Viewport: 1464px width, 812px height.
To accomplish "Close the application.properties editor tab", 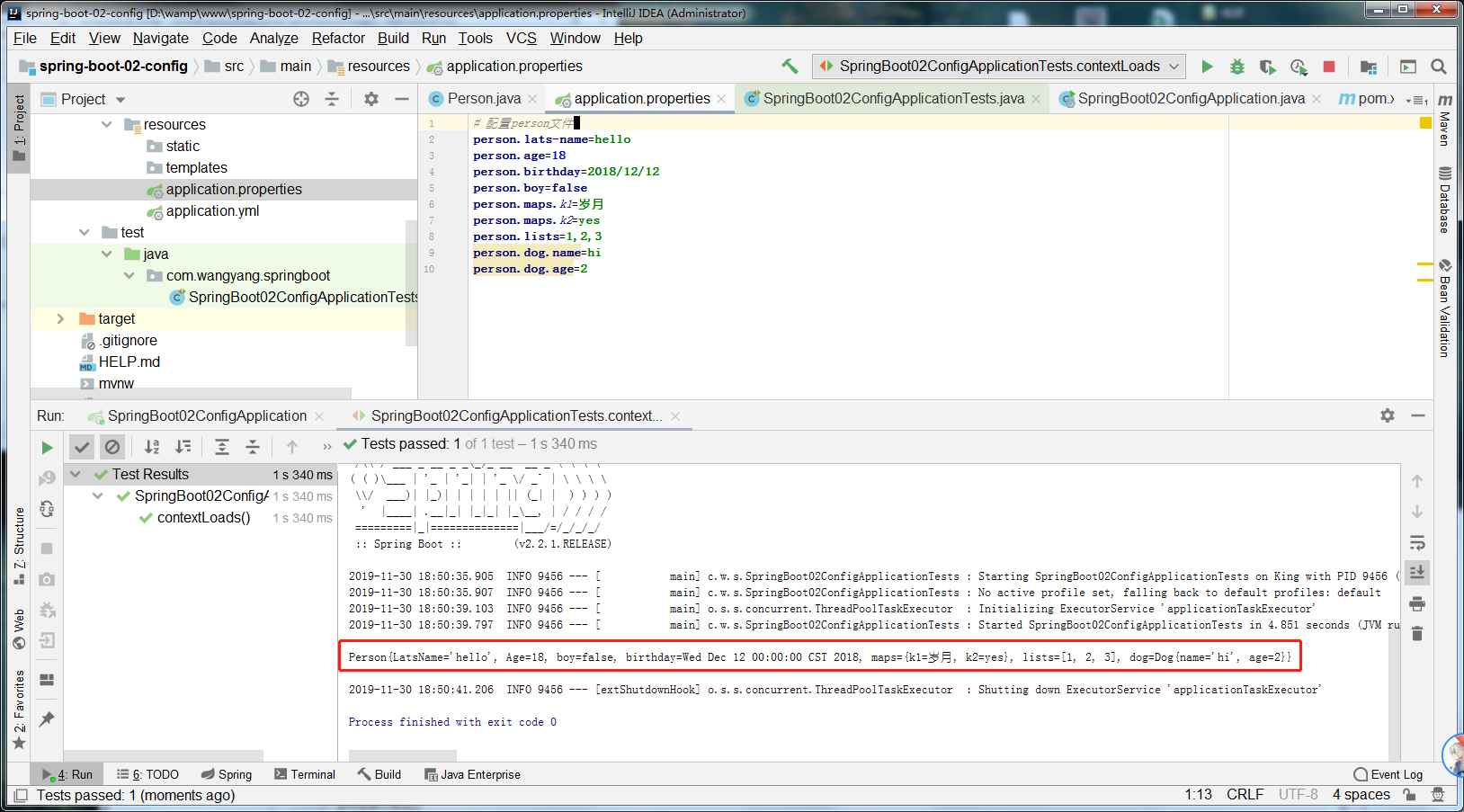I will tap(721, 99).
